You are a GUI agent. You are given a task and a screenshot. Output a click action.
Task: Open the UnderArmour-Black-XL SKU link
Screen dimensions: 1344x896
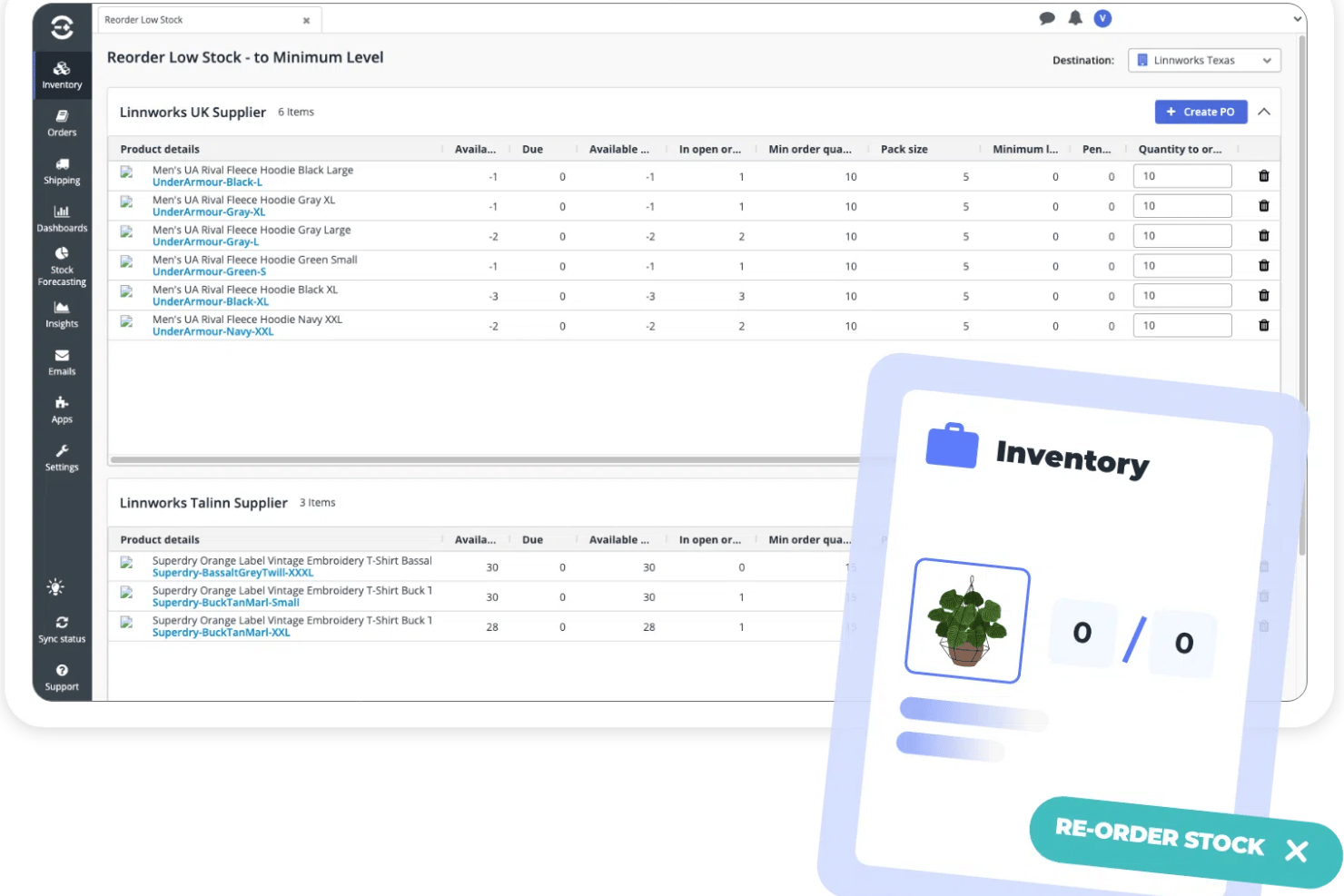pos(211,302)
